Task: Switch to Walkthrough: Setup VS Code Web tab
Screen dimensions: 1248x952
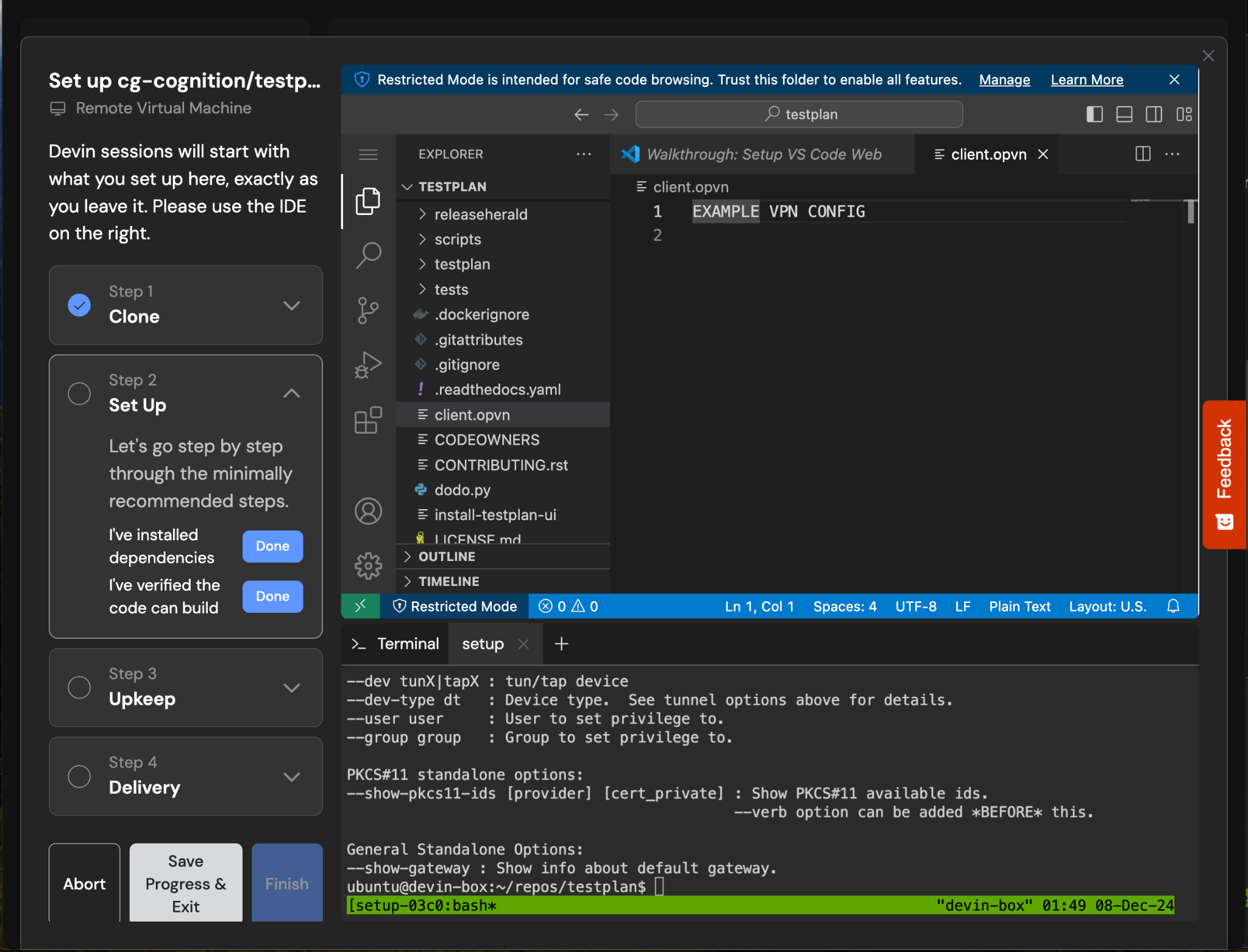Action: 763,155
